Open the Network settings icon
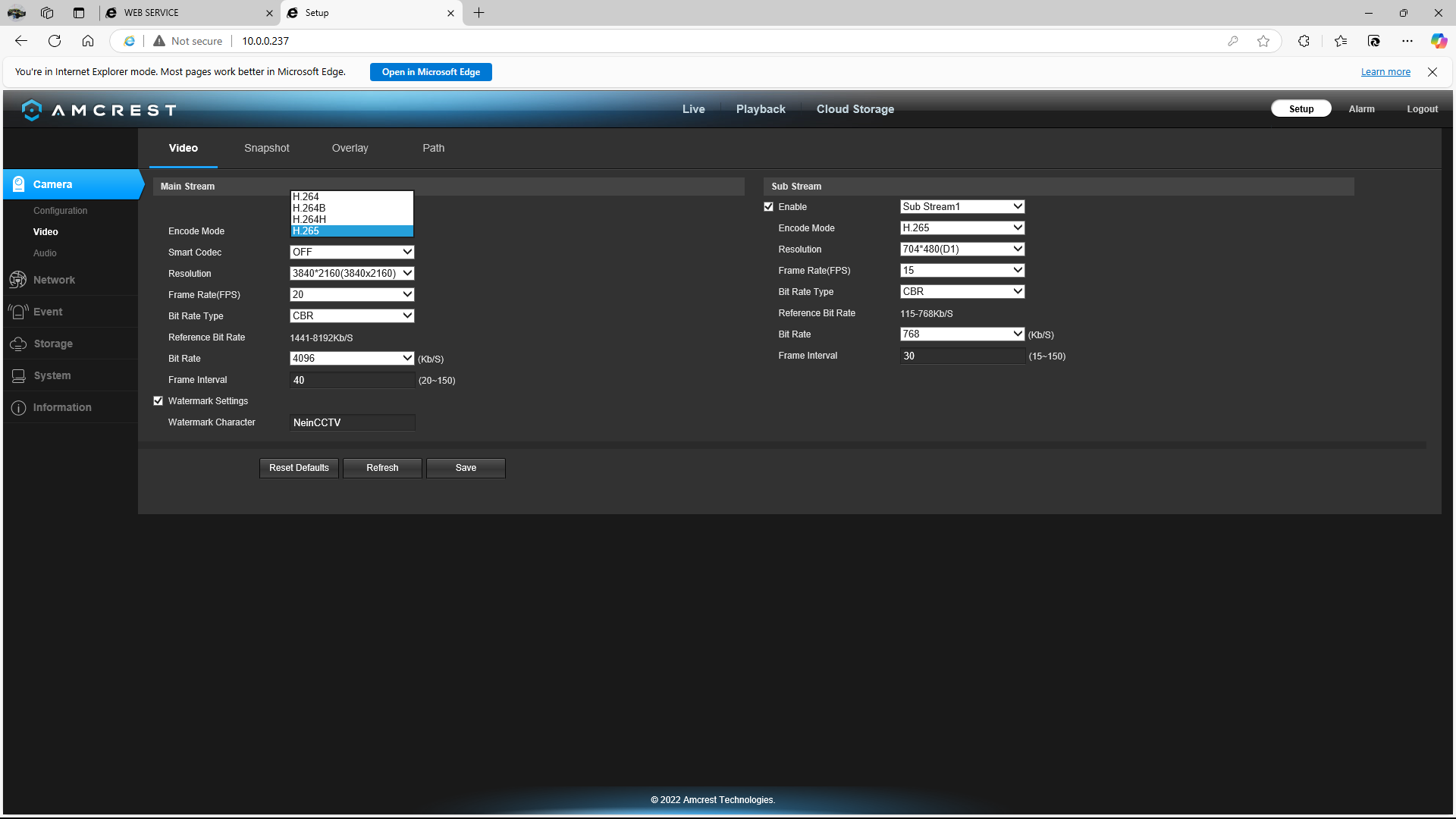This screenshot has height=819, width=1456. tap(17, 280)
